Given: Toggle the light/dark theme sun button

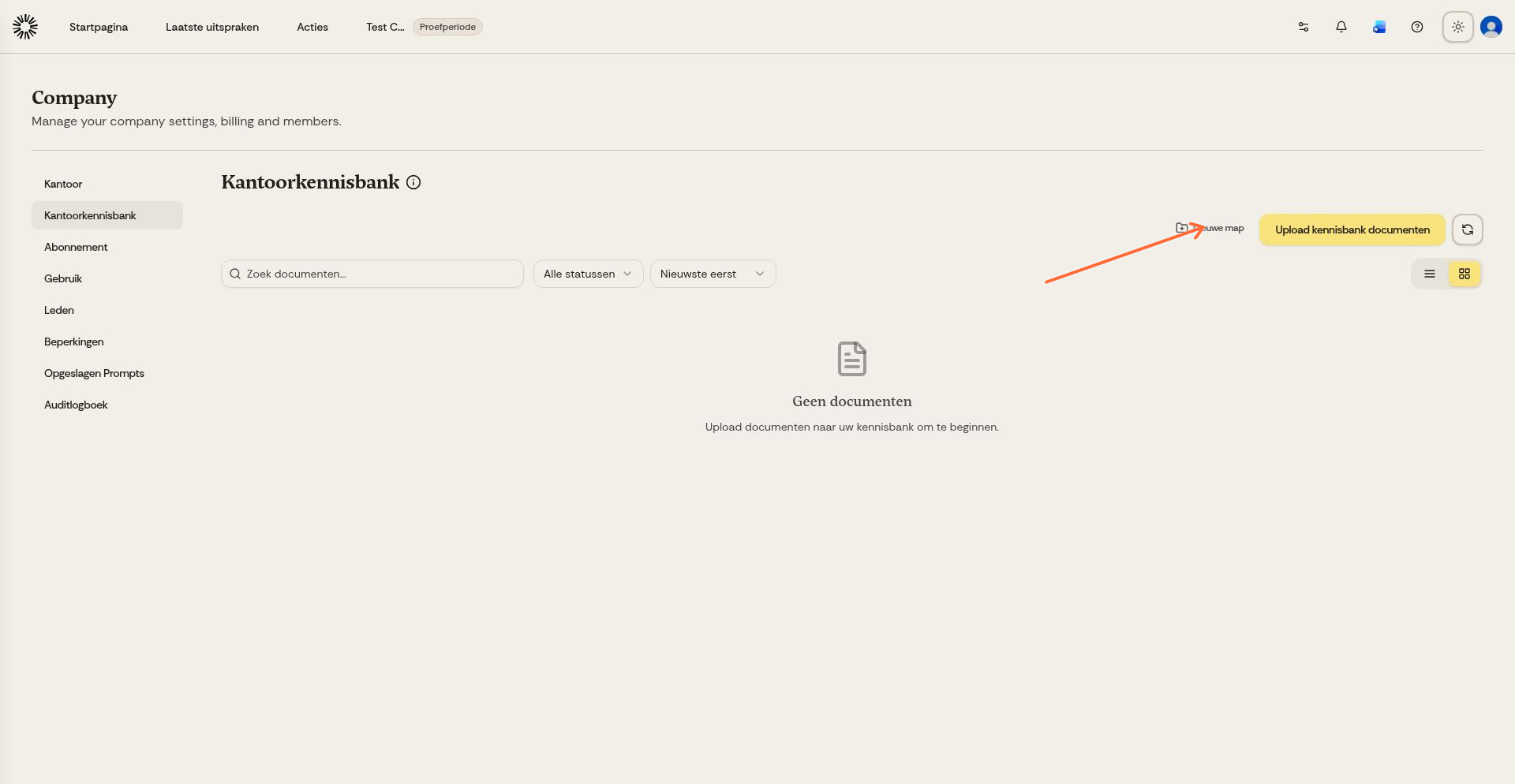Looking at the screenshot, I should (1458, 27).
